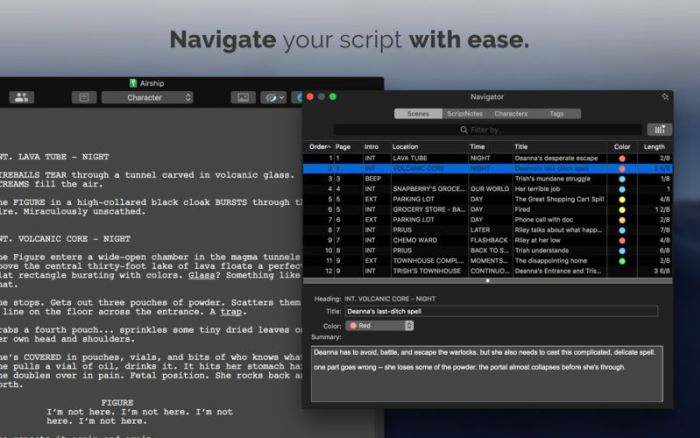This screenshot has width=700, height=438.
Task: Click the 'INT. LAVA TUBE - NIGHT' script heading
Action: tap(54, 157)
